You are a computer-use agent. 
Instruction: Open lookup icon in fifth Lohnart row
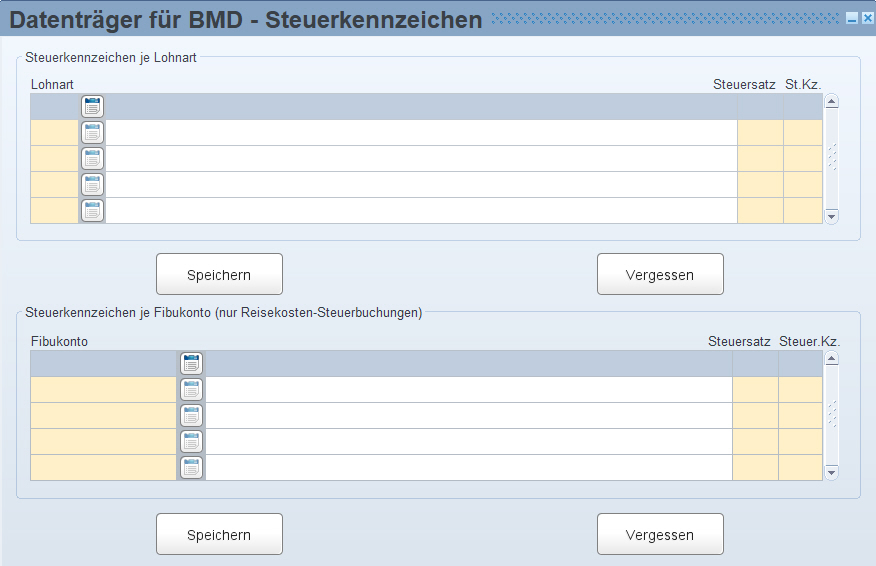[92, 211]
